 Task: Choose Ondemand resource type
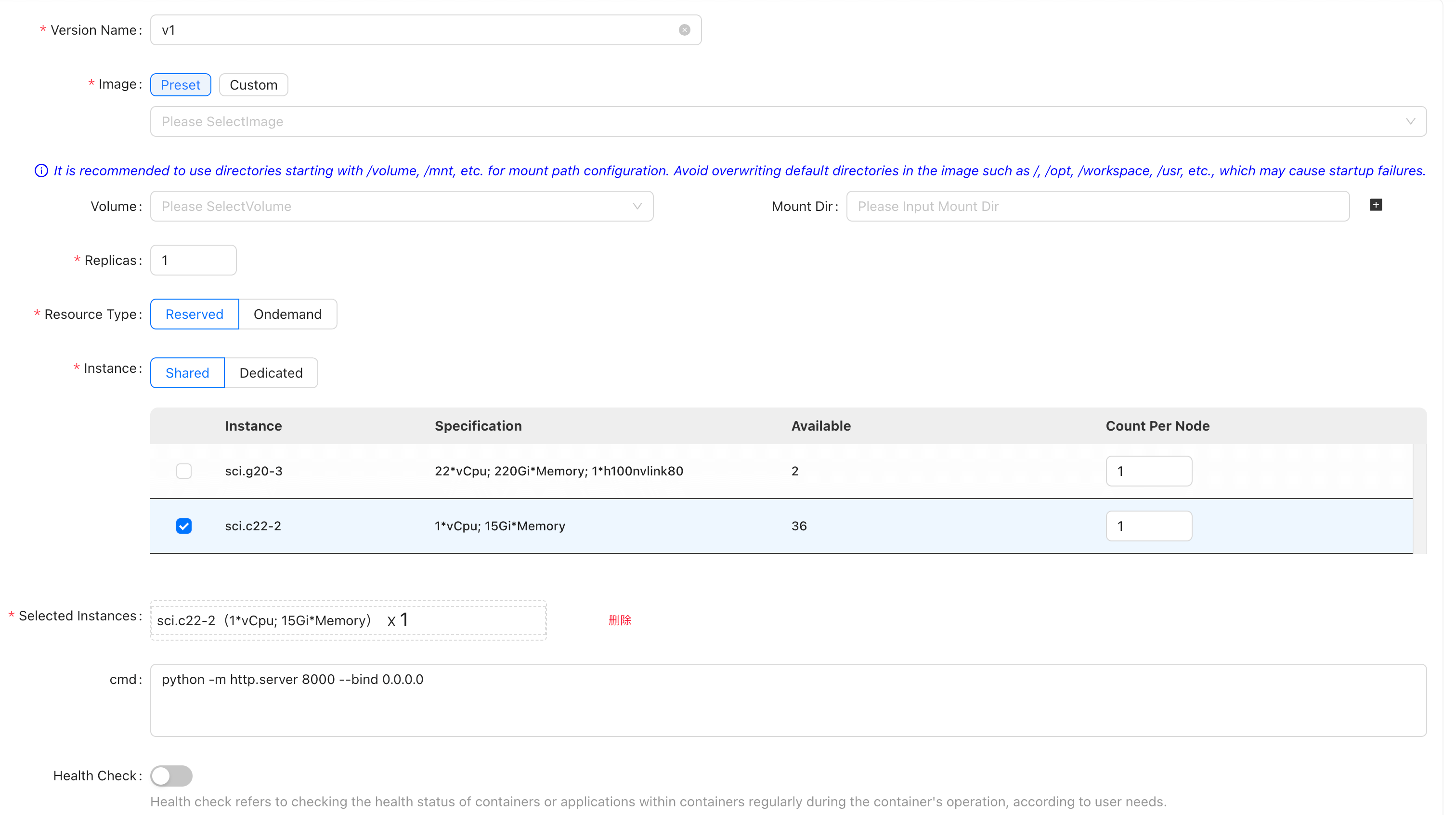click(288, 314)
